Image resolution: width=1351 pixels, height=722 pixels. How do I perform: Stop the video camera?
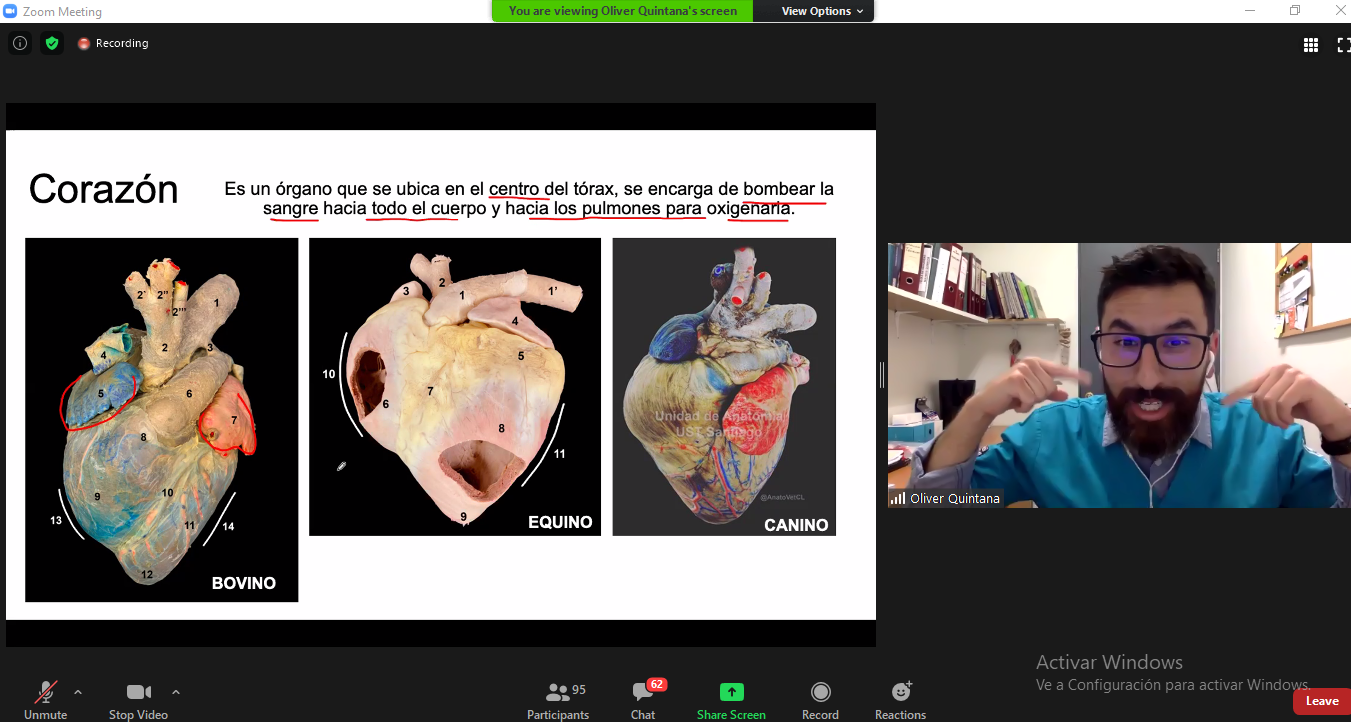click(x=138, y=699)
